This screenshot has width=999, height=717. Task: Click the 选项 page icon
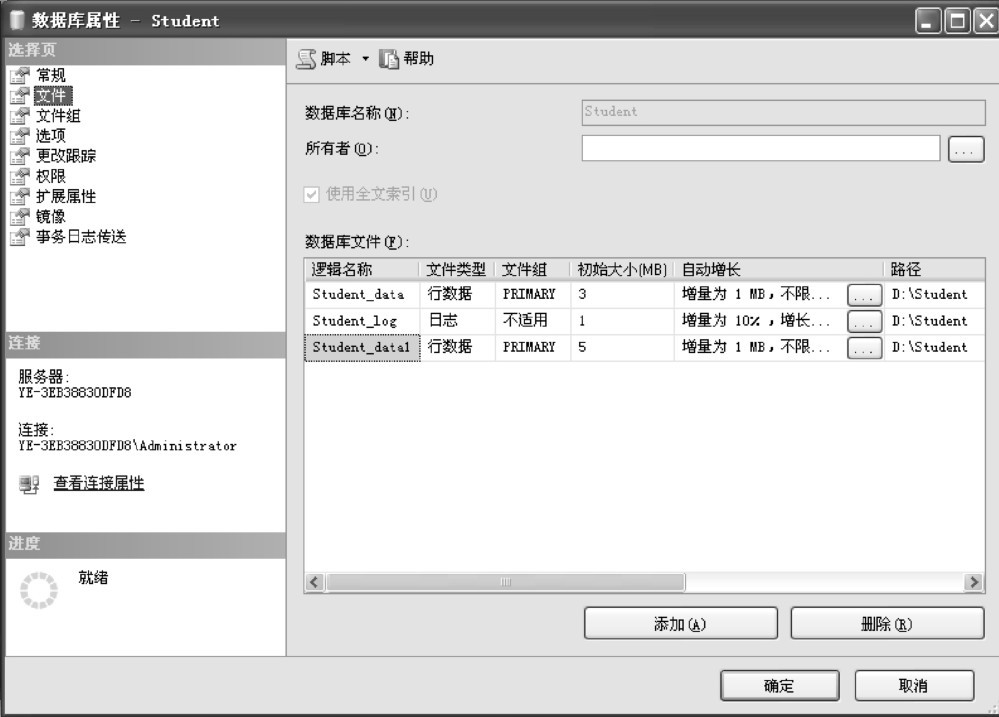(20, 136)
